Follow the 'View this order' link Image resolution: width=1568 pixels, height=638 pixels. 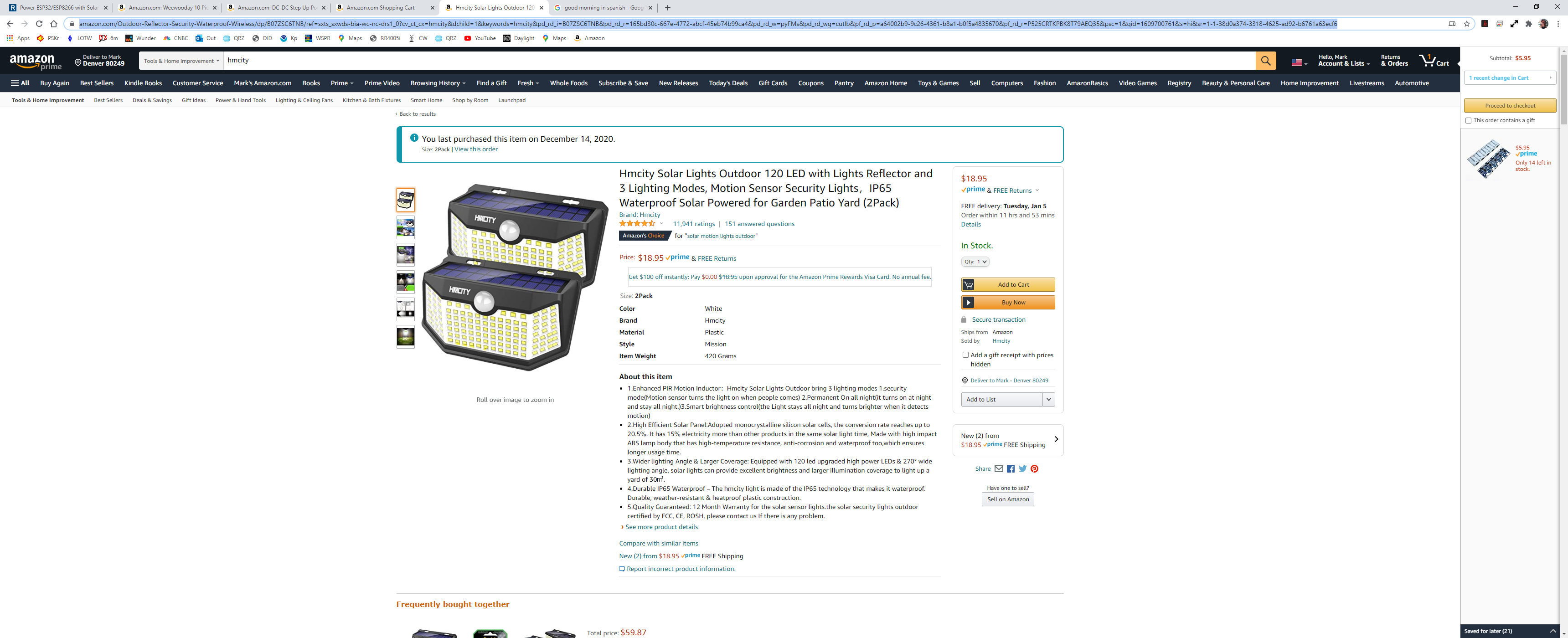click(476, 149)
